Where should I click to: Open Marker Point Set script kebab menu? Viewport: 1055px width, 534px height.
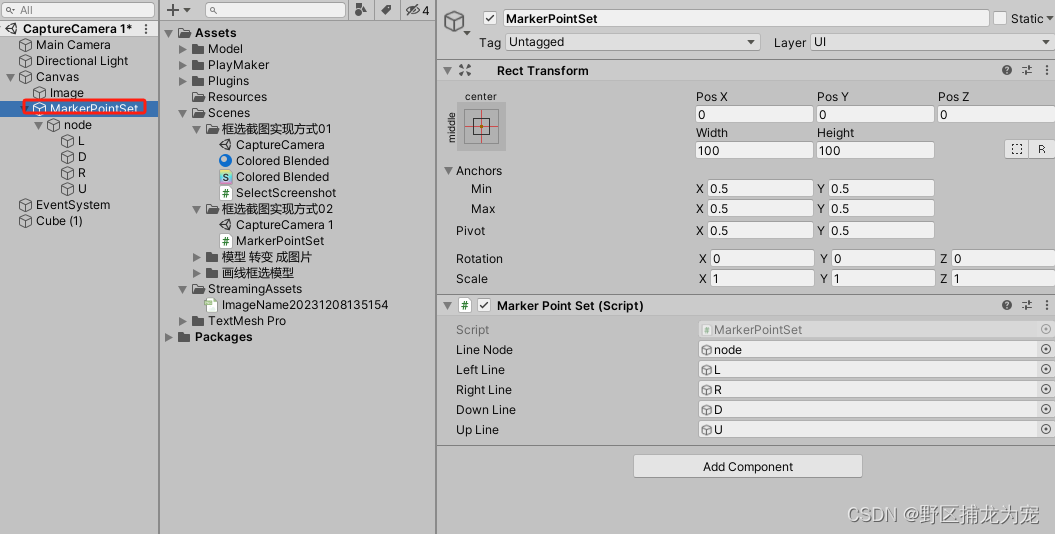click(x=1046, y=305)
